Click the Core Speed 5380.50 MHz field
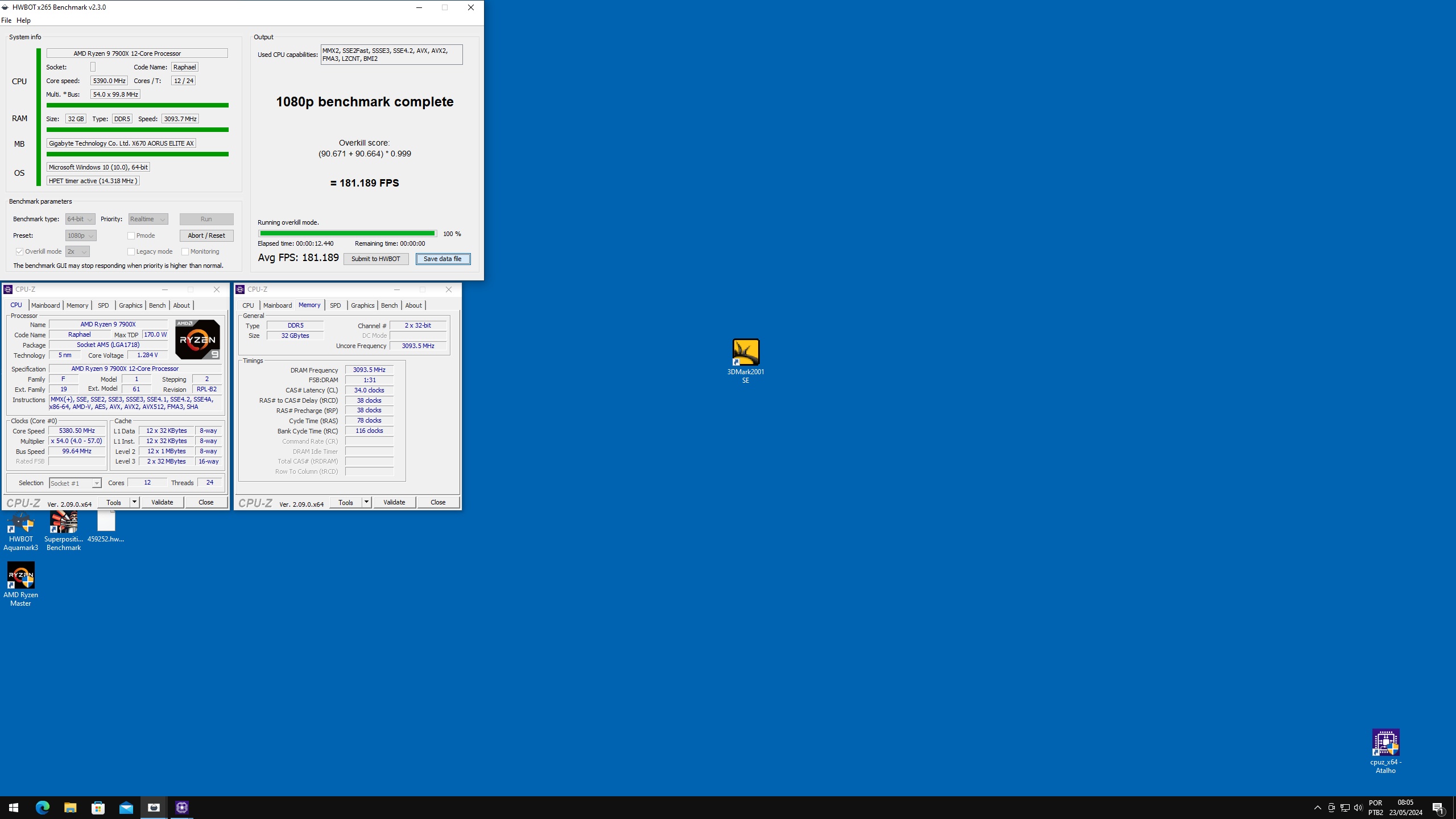The height and width of the screenshot is (819, 1456). (x=77, y=431)
